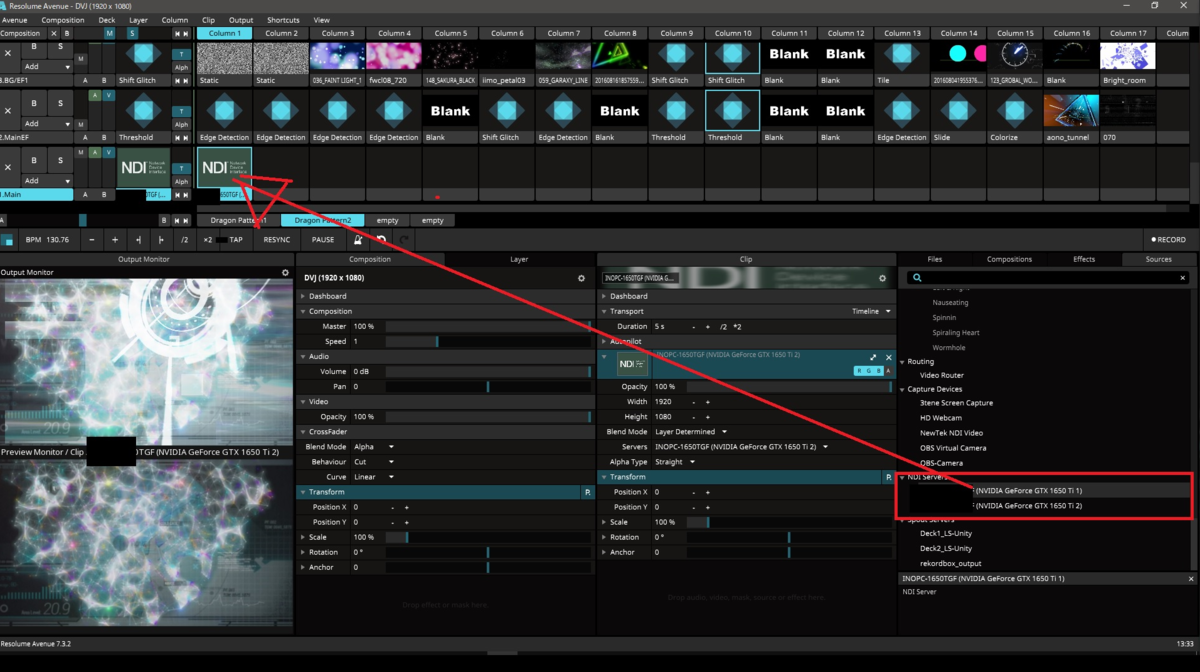This screenshot has height=672, width=1200.
Task: Open composition DVJ settings gear
Action: click(x=581, y=278)
